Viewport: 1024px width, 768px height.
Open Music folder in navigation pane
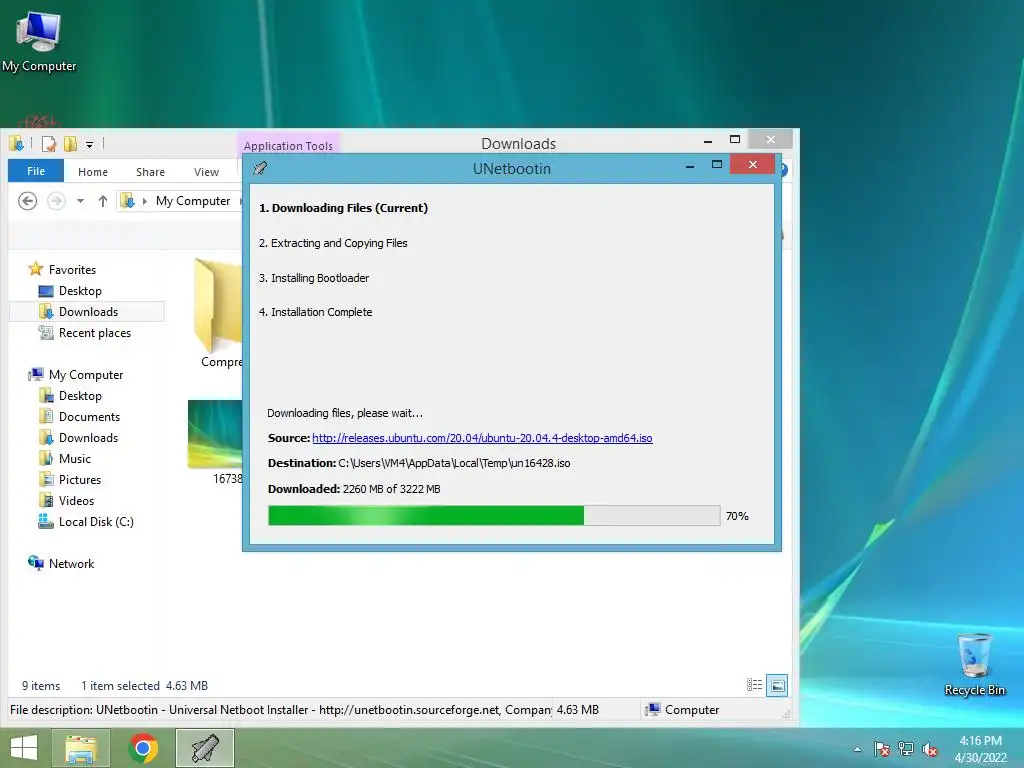pos(74,458)
